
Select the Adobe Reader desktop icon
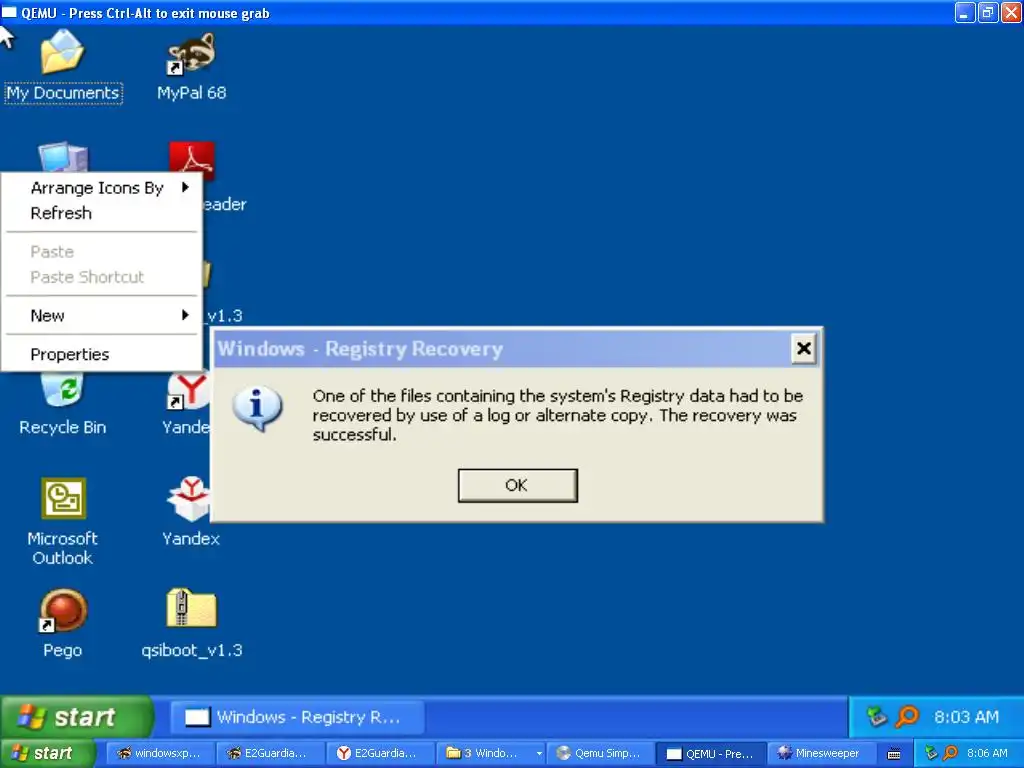click(x=191, y=161)
